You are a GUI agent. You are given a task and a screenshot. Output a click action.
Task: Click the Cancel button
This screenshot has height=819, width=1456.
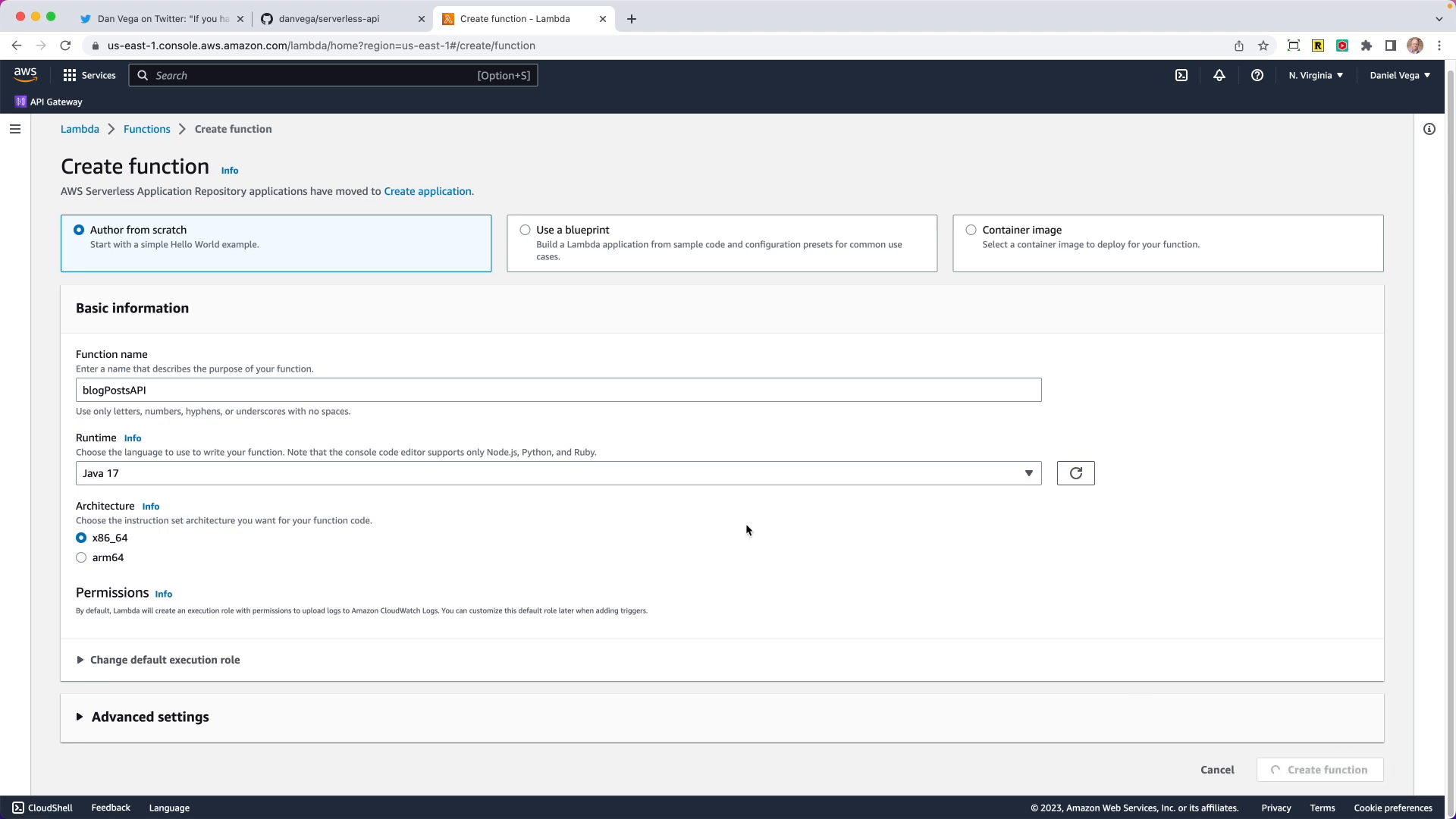click(x=1217, y=769)
